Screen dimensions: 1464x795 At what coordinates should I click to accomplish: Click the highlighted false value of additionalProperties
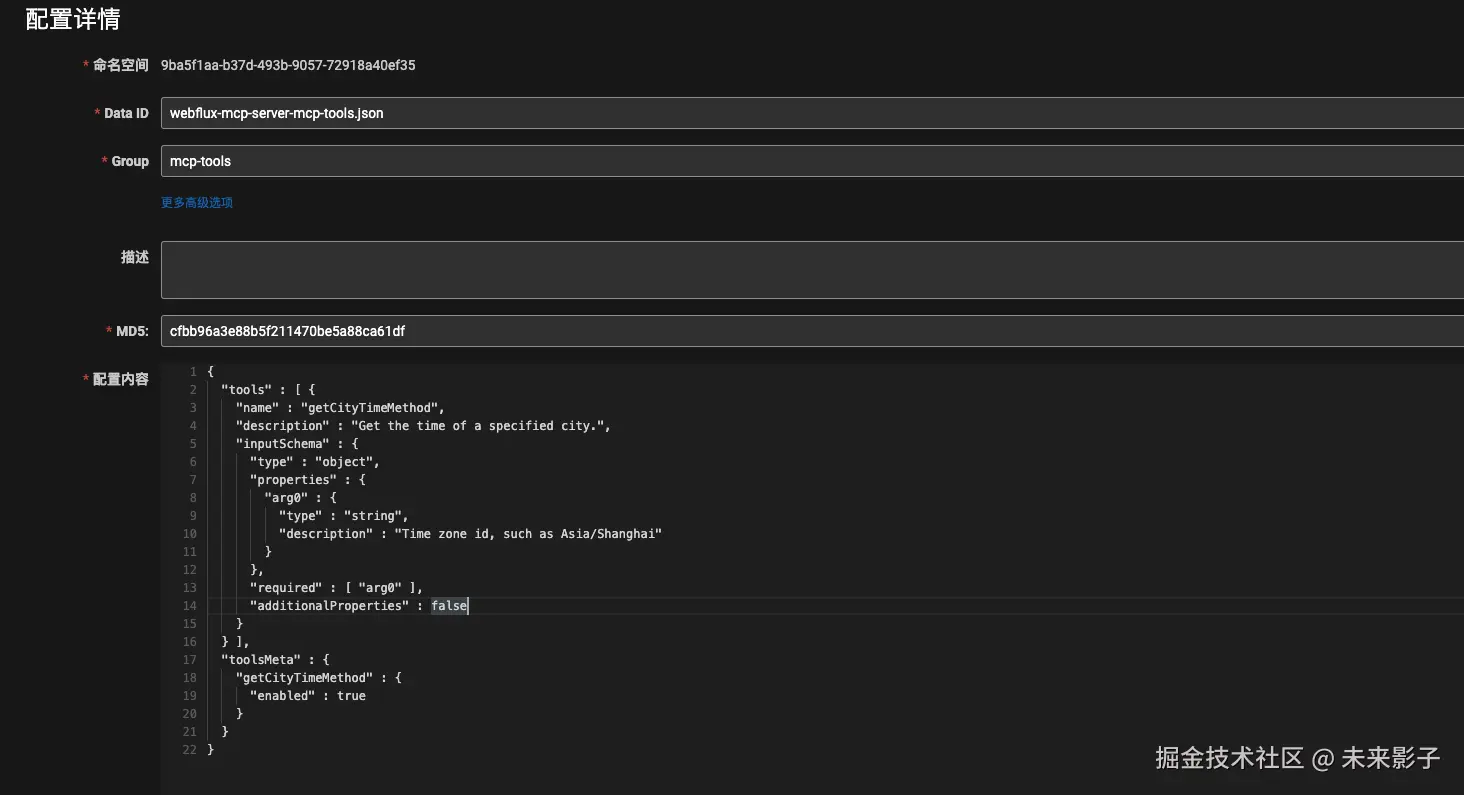click(x=449, y=606)
